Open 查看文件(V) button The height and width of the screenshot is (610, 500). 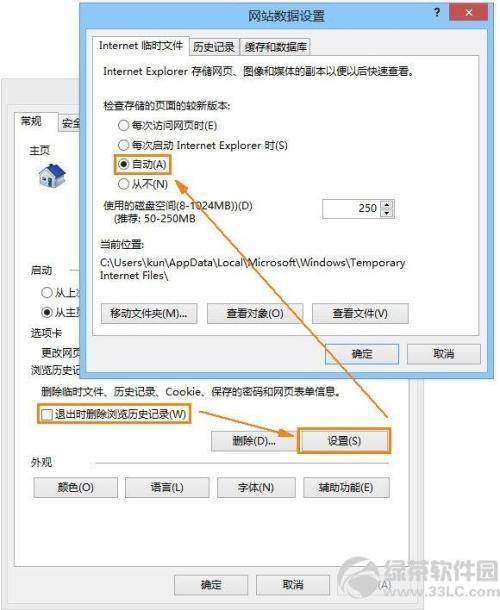pyautogui.click(x=360, y=314)
